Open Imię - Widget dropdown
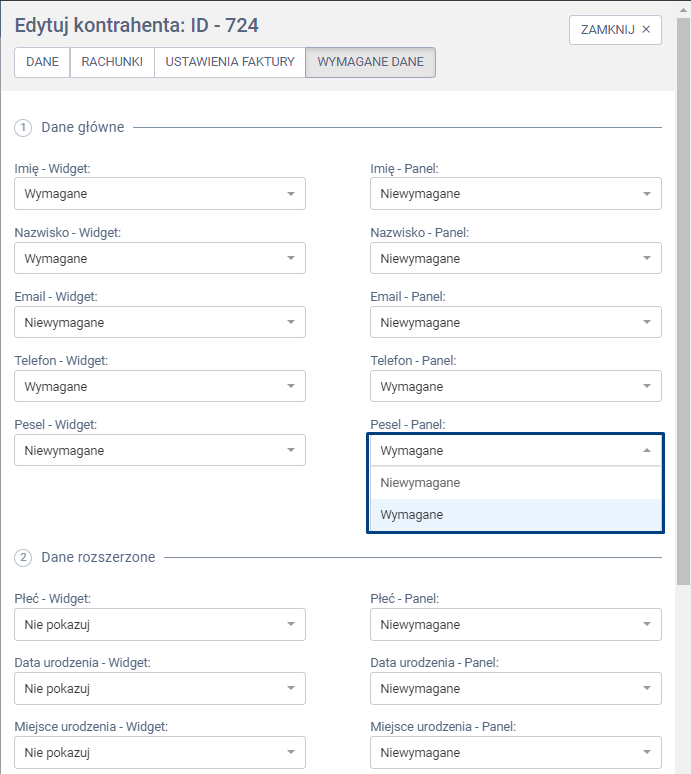 click(x=160, y=194)
